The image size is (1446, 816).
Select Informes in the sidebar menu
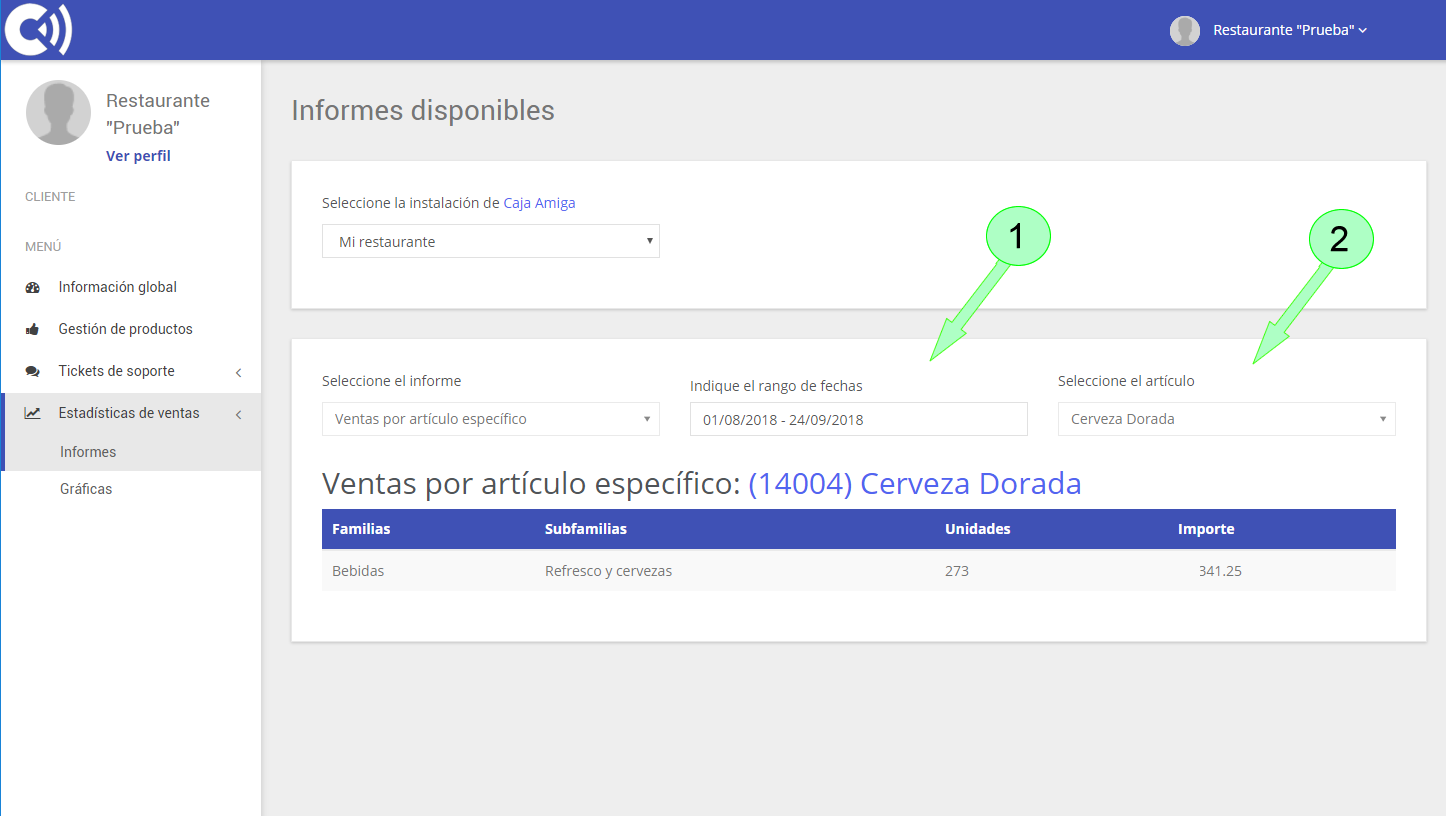point(87,451)
